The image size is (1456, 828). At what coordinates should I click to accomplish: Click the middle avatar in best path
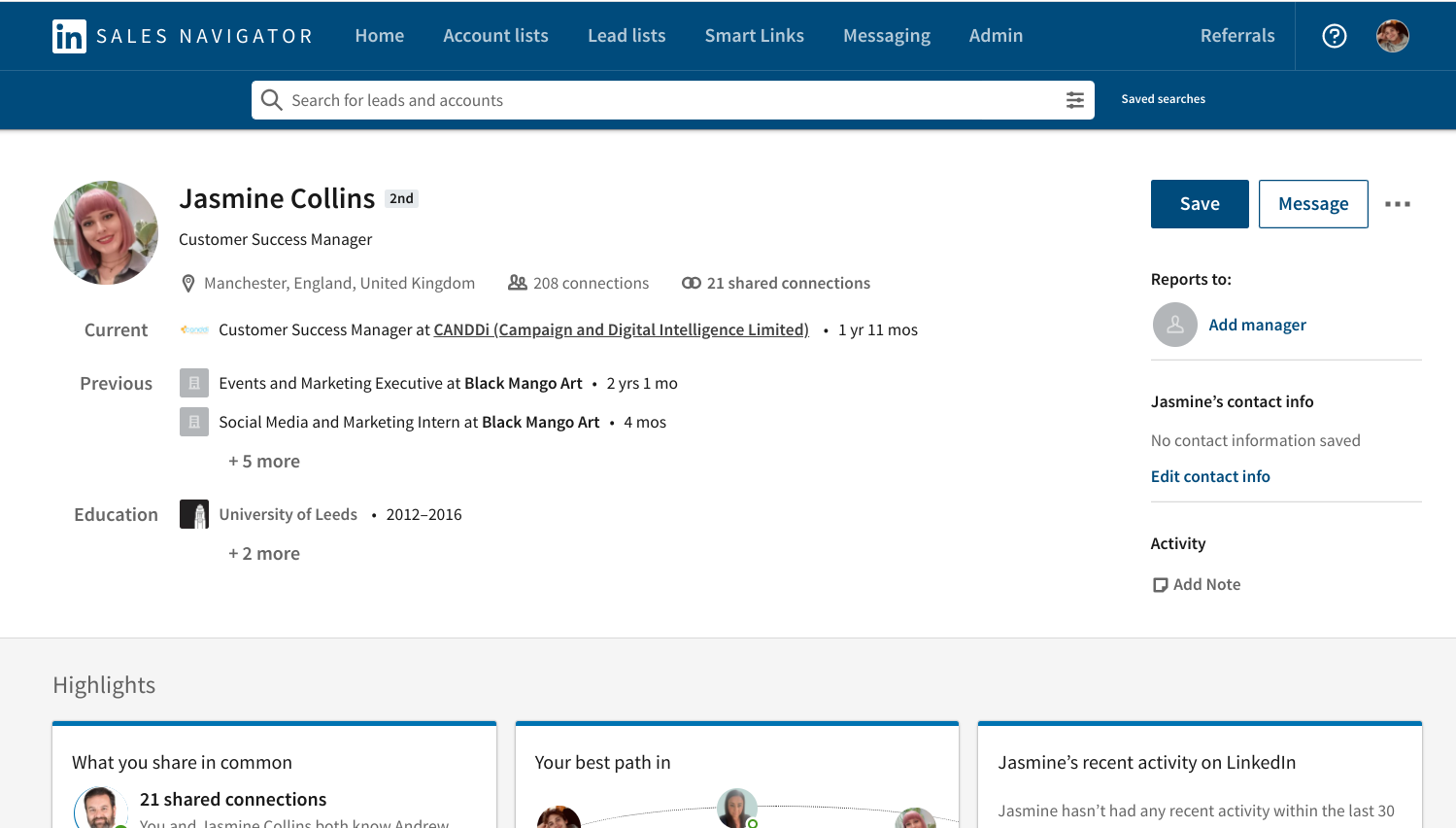[737, 809]
